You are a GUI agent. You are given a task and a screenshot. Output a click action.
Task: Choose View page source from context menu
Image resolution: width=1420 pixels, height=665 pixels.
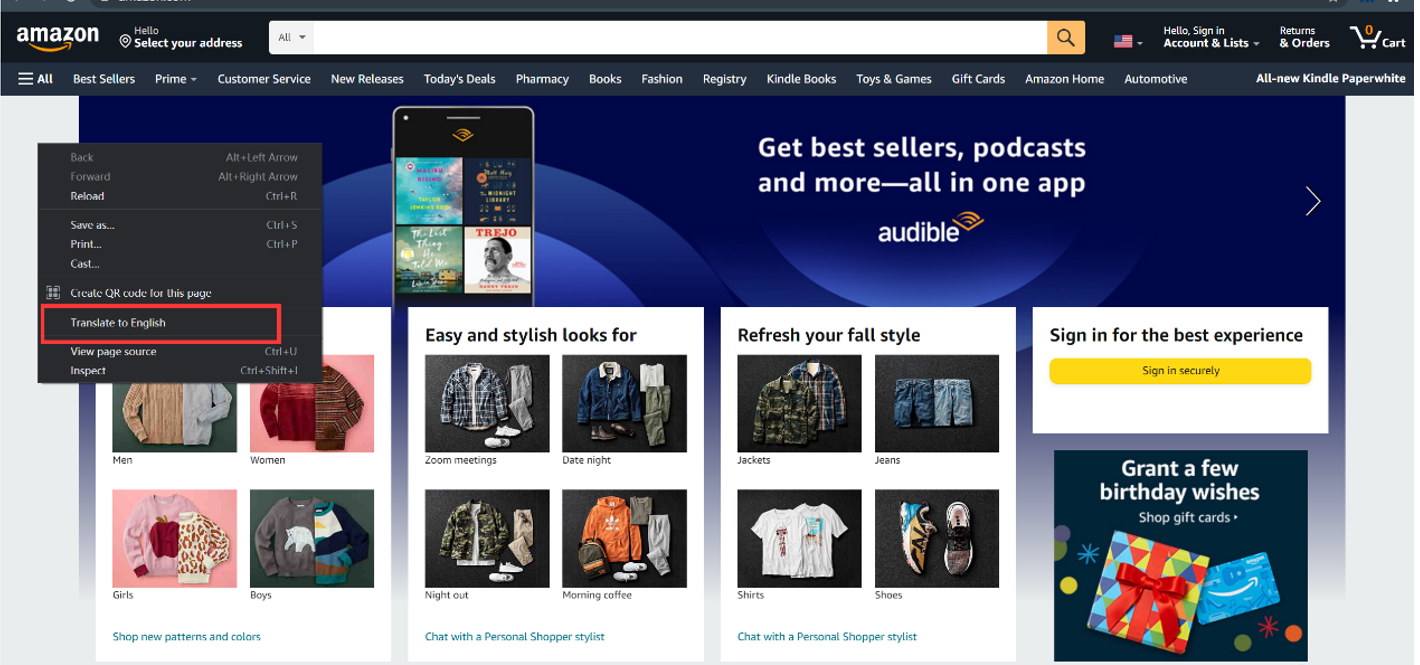113,352
